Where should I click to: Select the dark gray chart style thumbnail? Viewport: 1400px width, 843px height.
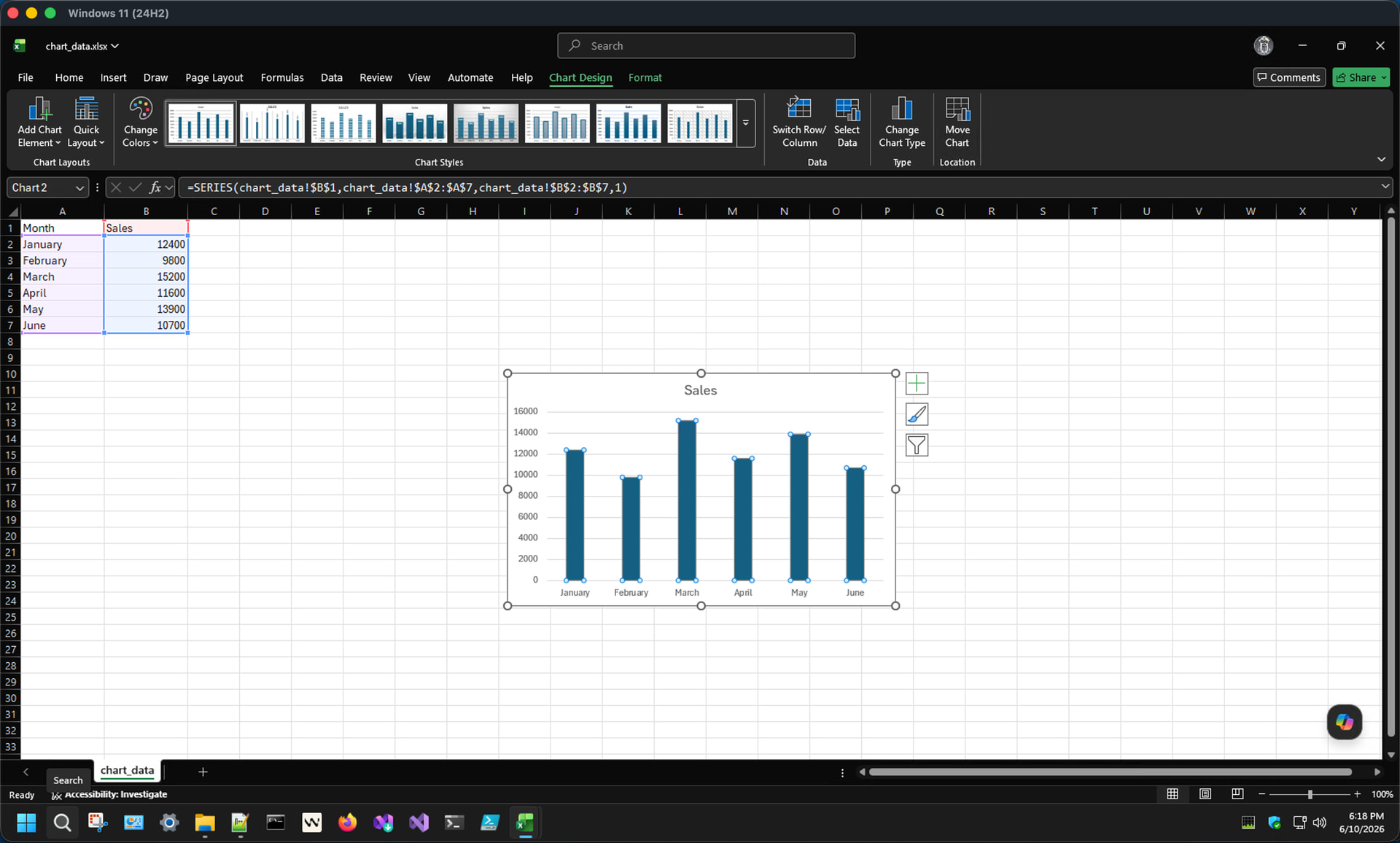pos(486,123)
